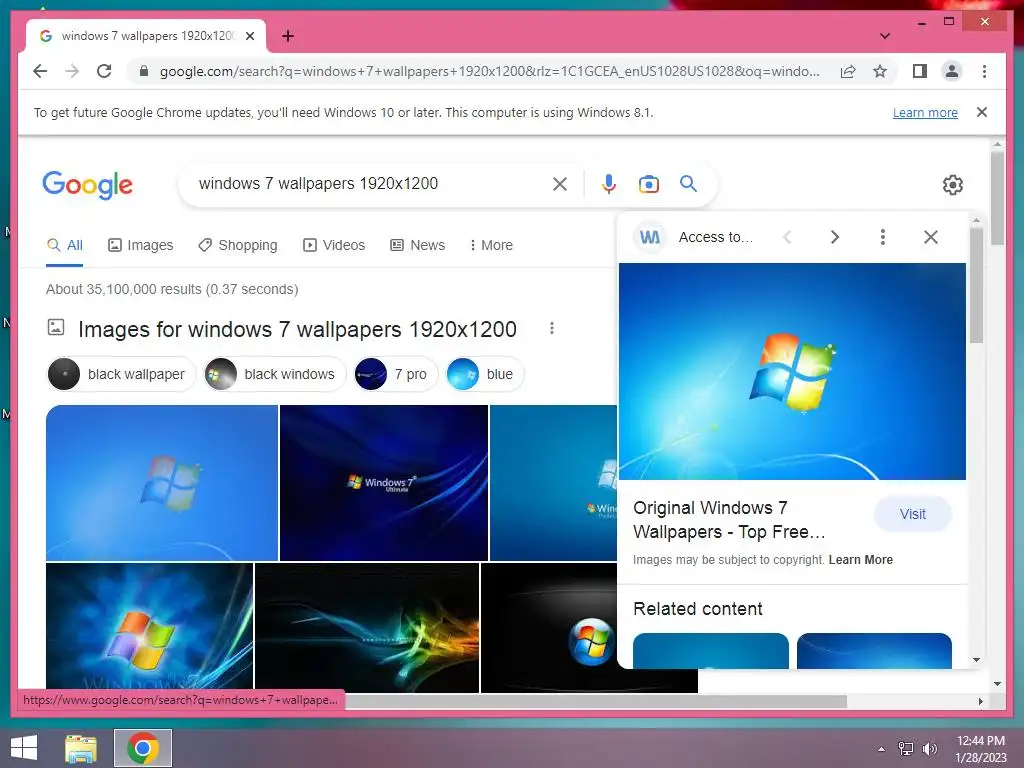Go to next image in preview panel
1024x768 pixels.
(x=835, y=237)
